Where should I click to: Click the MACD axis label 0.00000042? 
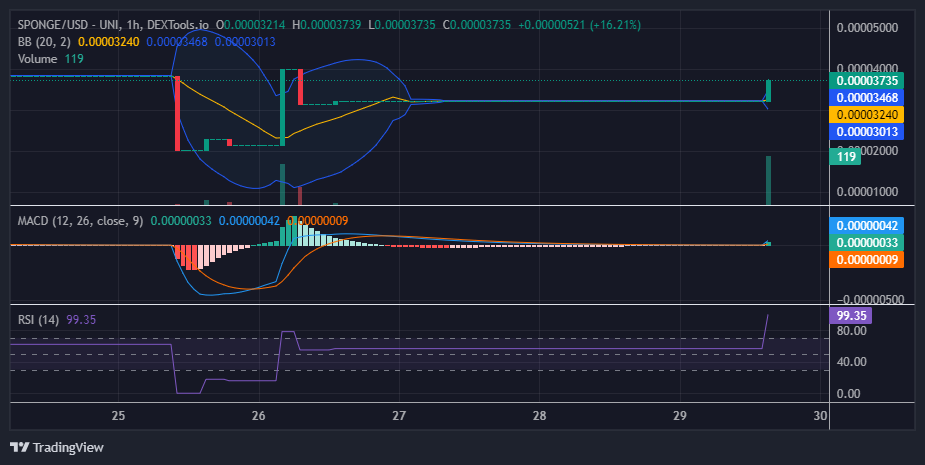point(867,225)
